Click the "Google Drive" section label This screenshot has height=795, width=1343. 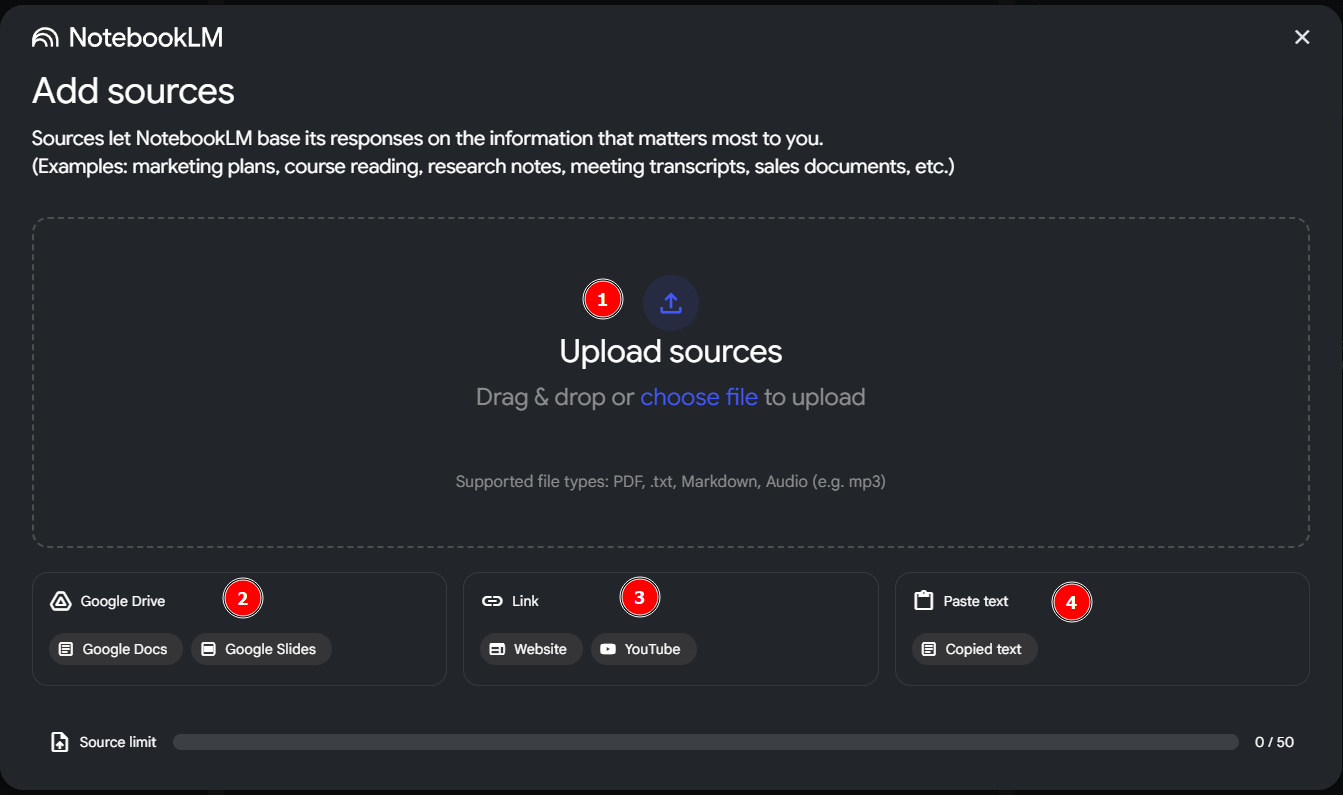pos(123,601)
